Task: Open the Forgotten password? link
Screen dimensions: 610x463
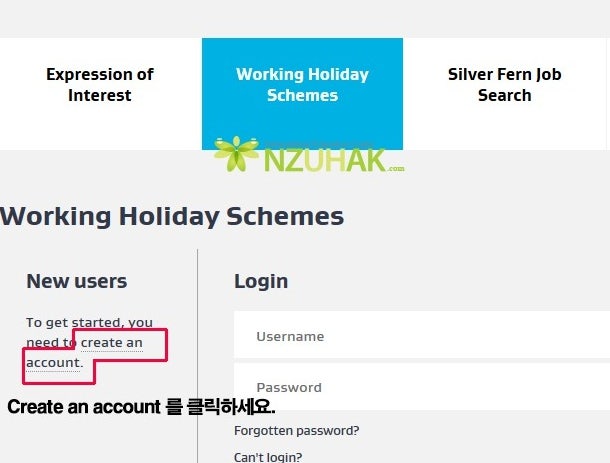Action: point(296,431)
